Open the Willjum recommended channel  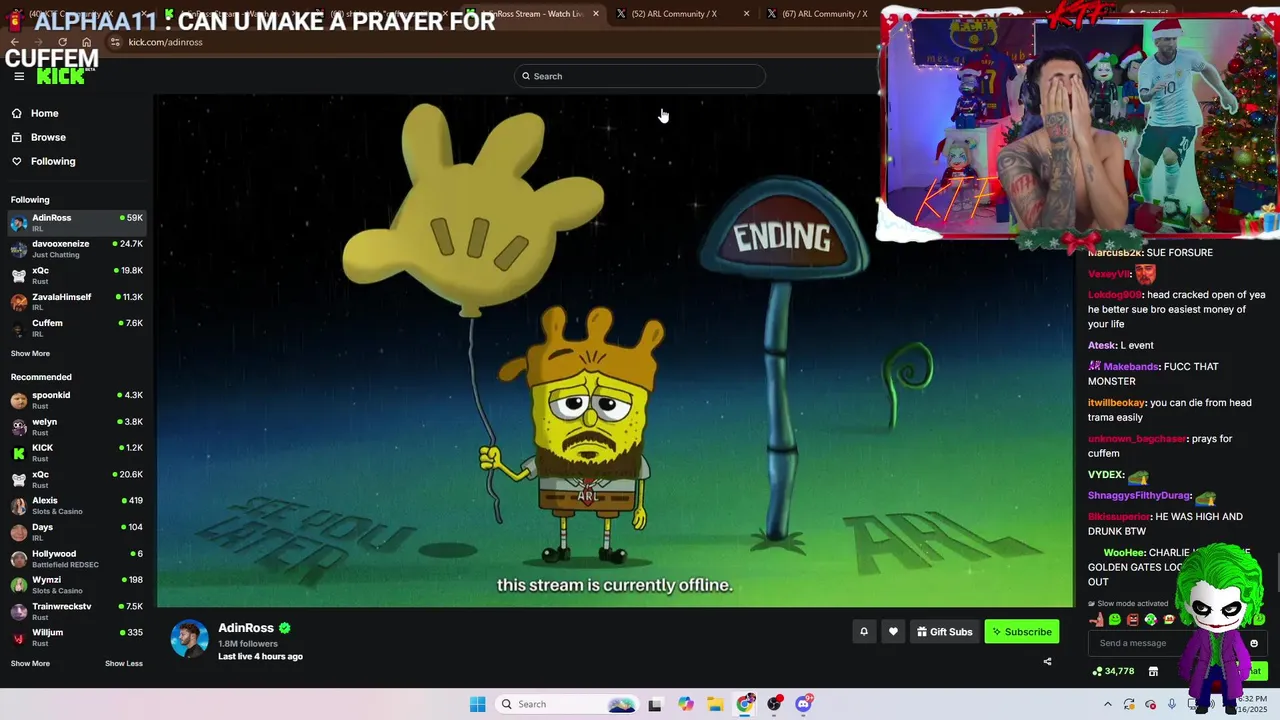point(77,637)
